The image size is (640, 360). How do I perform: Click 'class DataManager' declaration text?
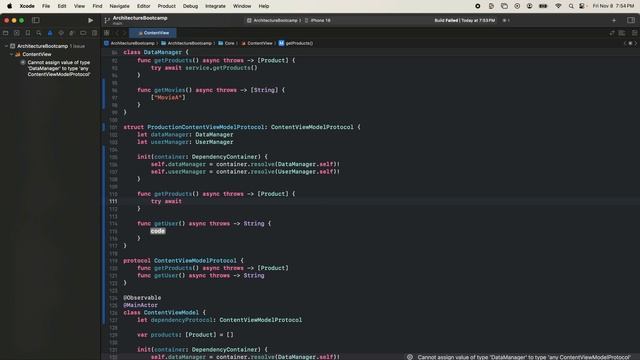152,52
